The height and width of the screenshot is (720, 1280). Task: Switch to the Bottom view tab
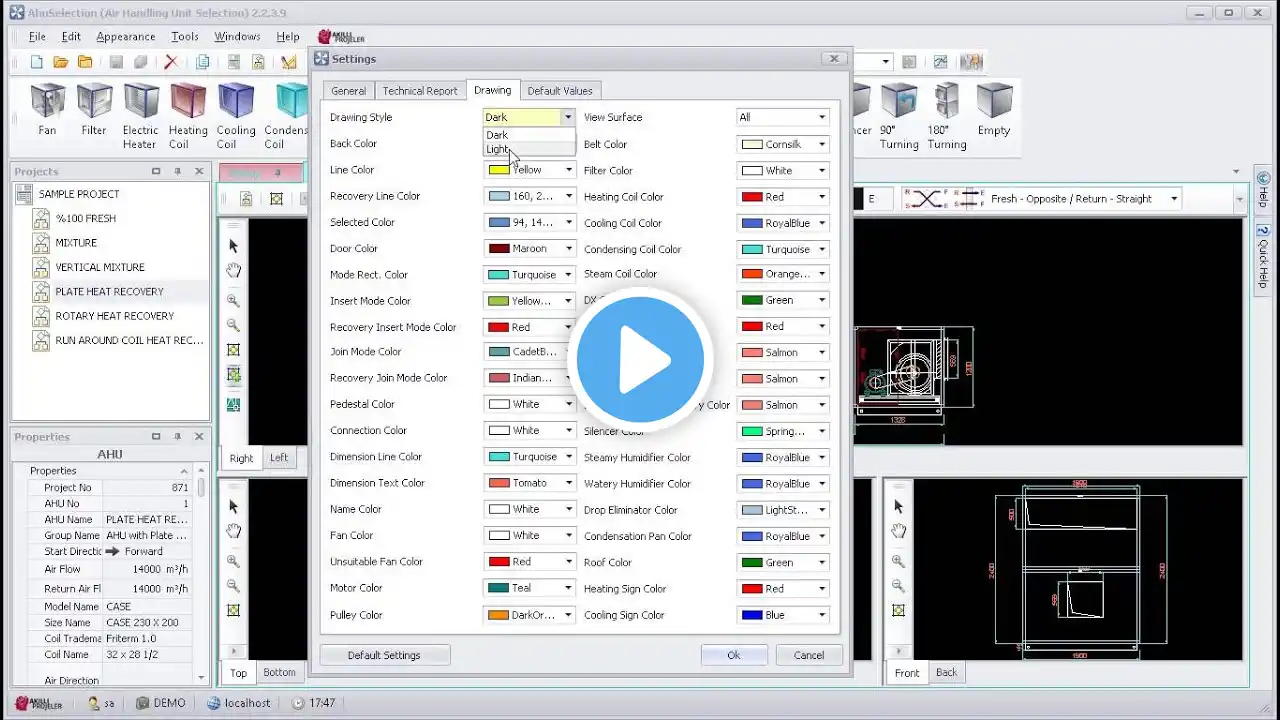click(279, 672)
